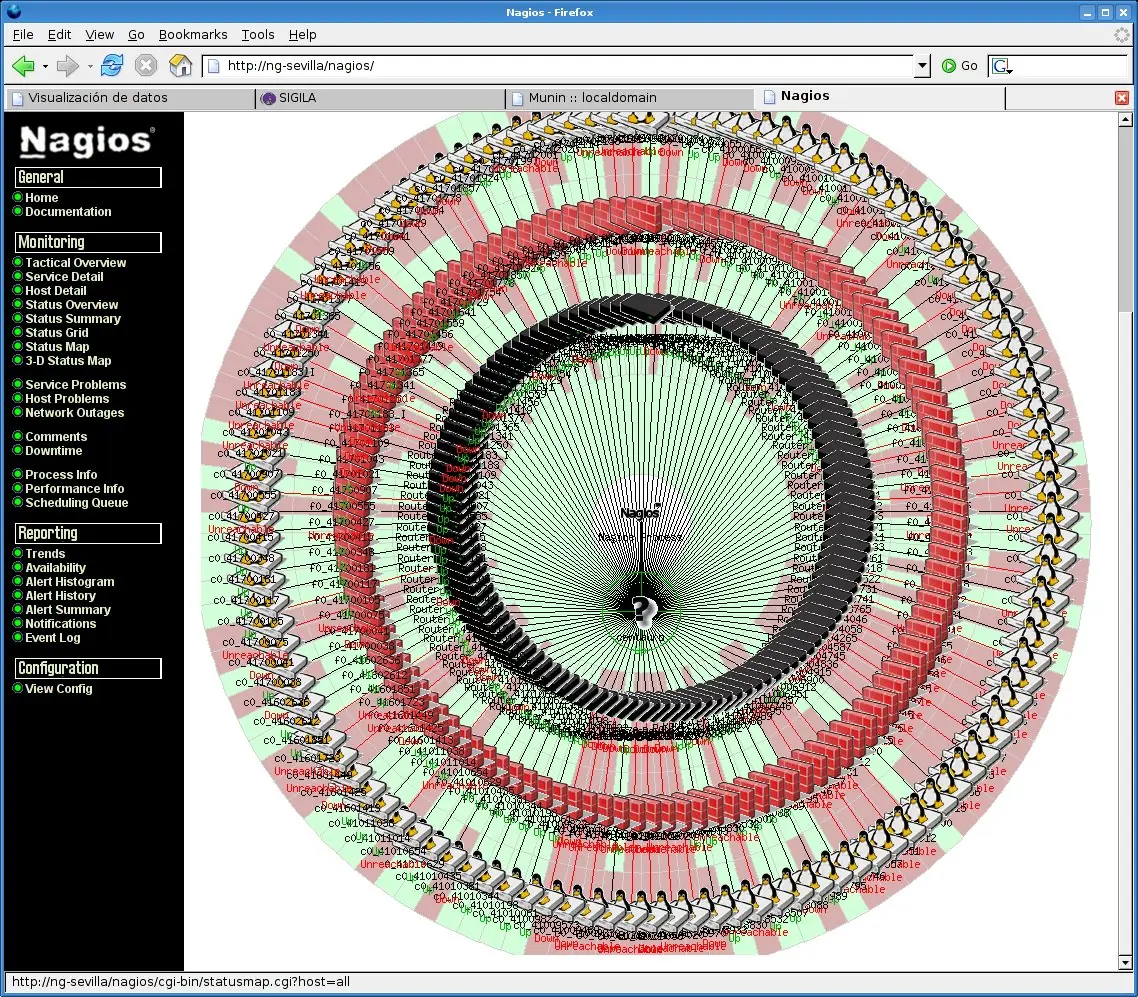
Task: Open the Home link
Action: coord(41,198)
